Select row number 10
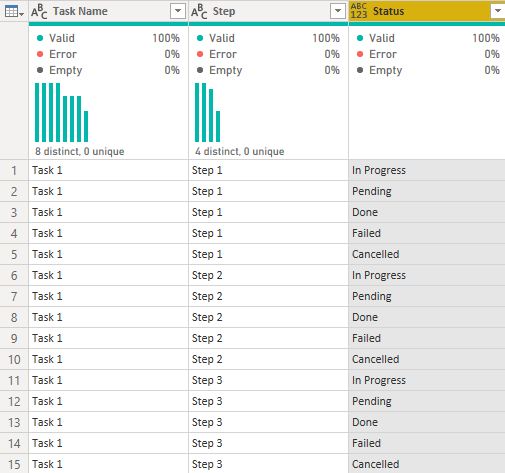 [14, 359]
